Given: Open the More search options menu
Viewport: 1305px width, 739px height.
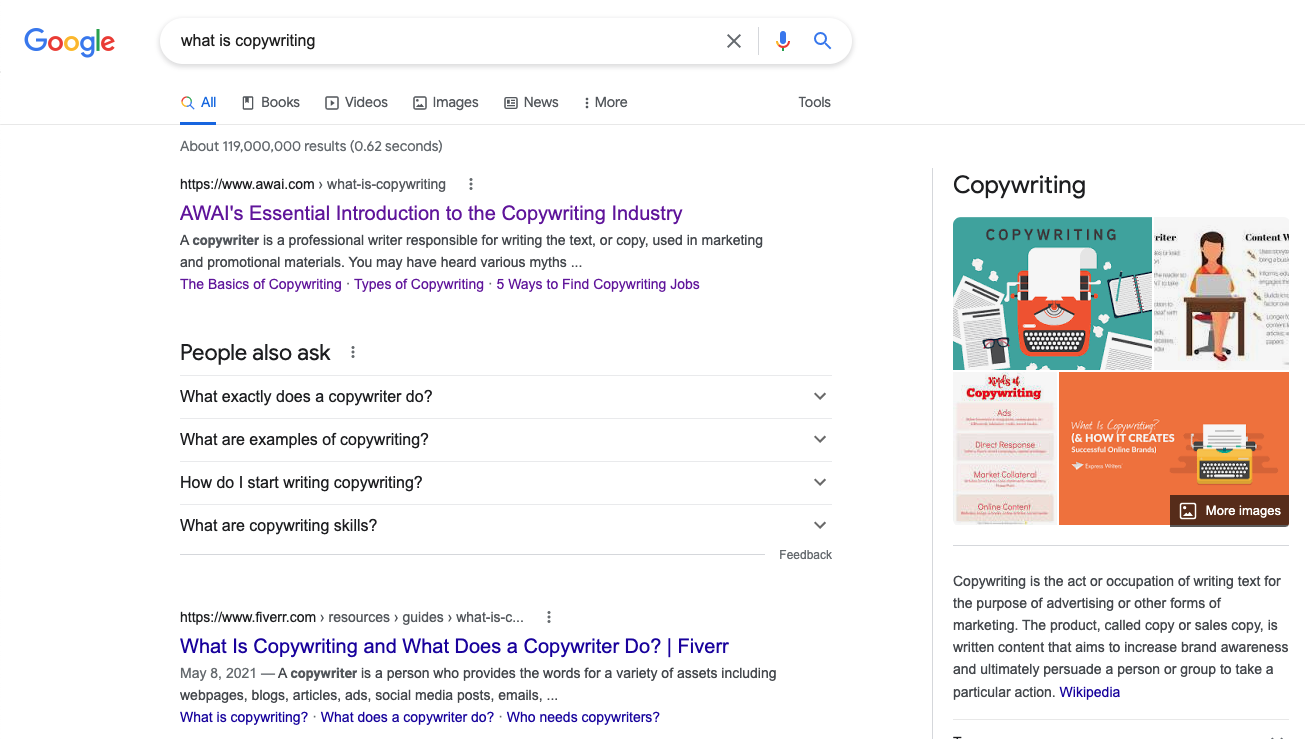Looking at the screenshot, I should tap(605, 101).
